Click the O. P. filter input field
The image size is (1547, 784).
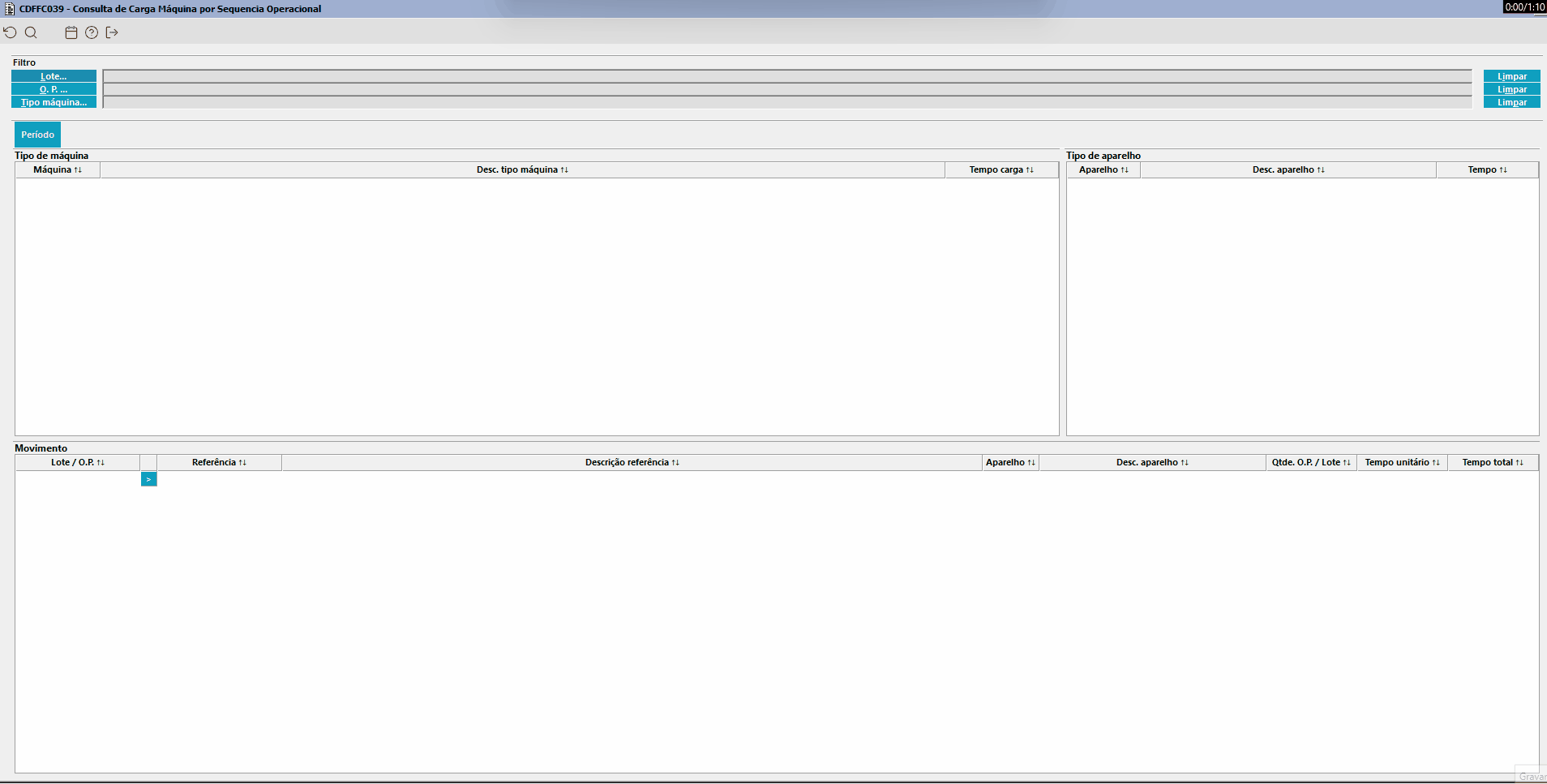787,89
